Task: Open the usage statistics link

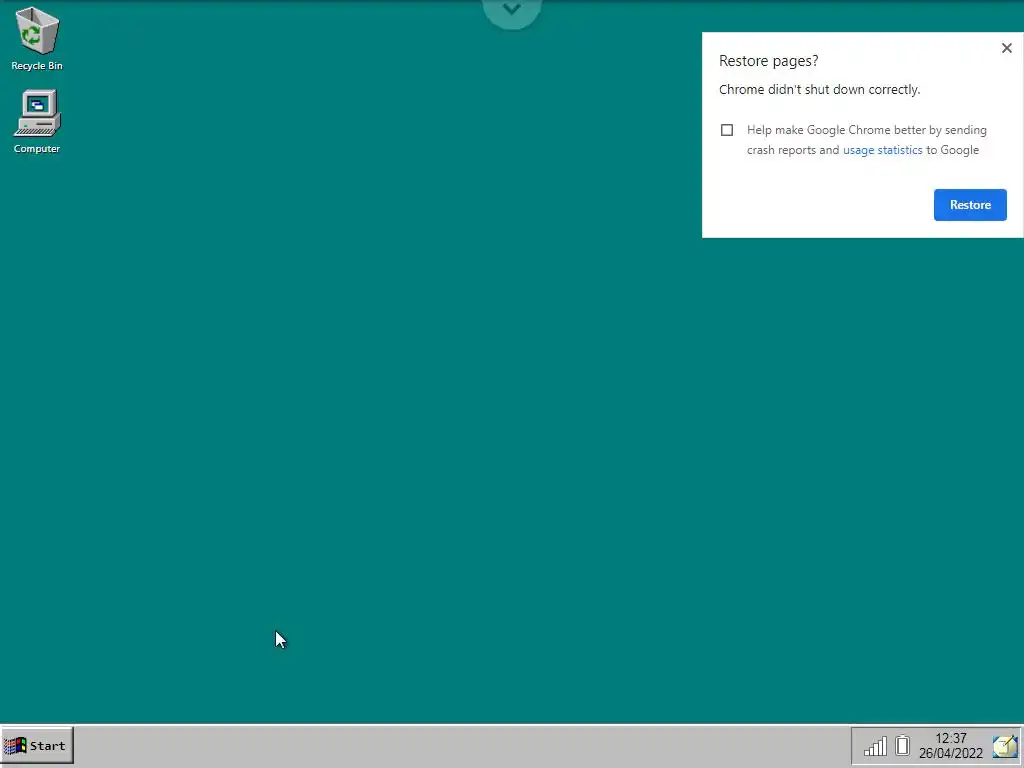Action: (x=882, y=150)
